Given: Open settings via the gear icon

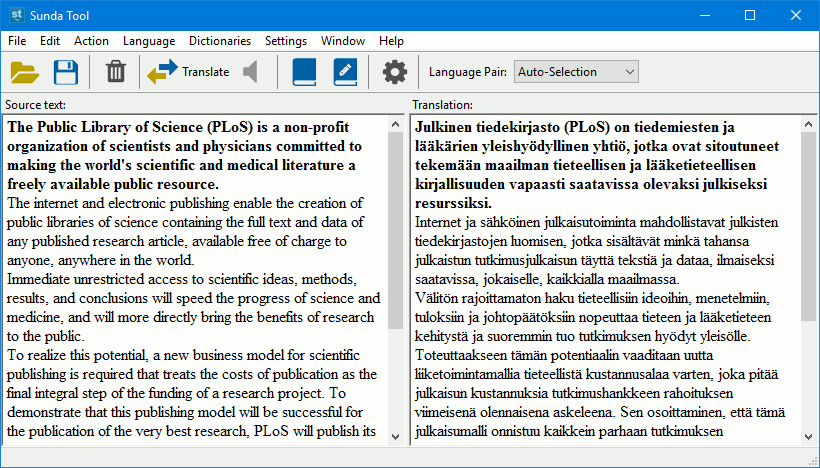Looking at the screenshot, I should click(x=394, y=72).
